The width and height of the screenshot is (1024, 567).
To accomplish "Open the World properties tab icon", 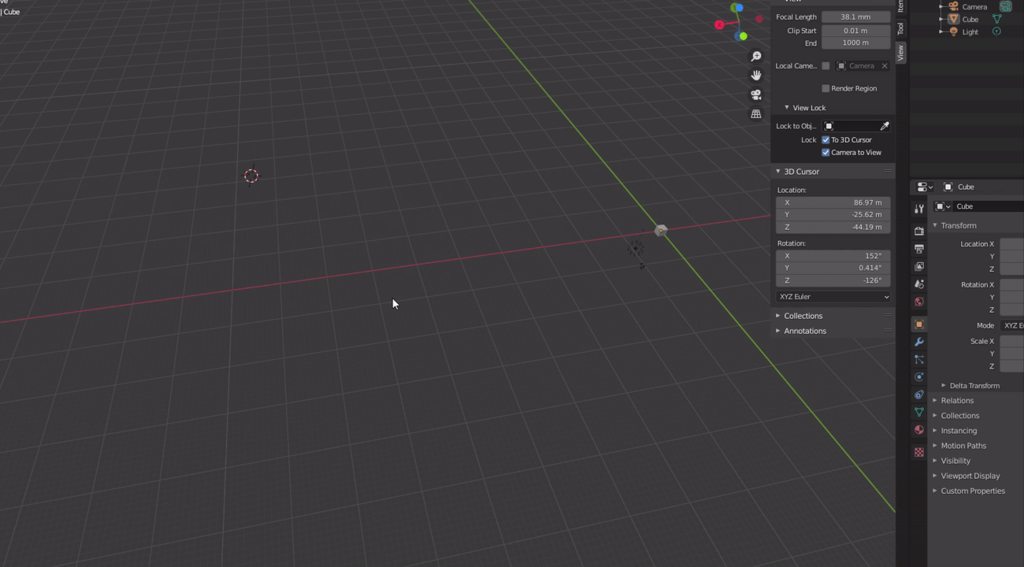I will 919,302.
